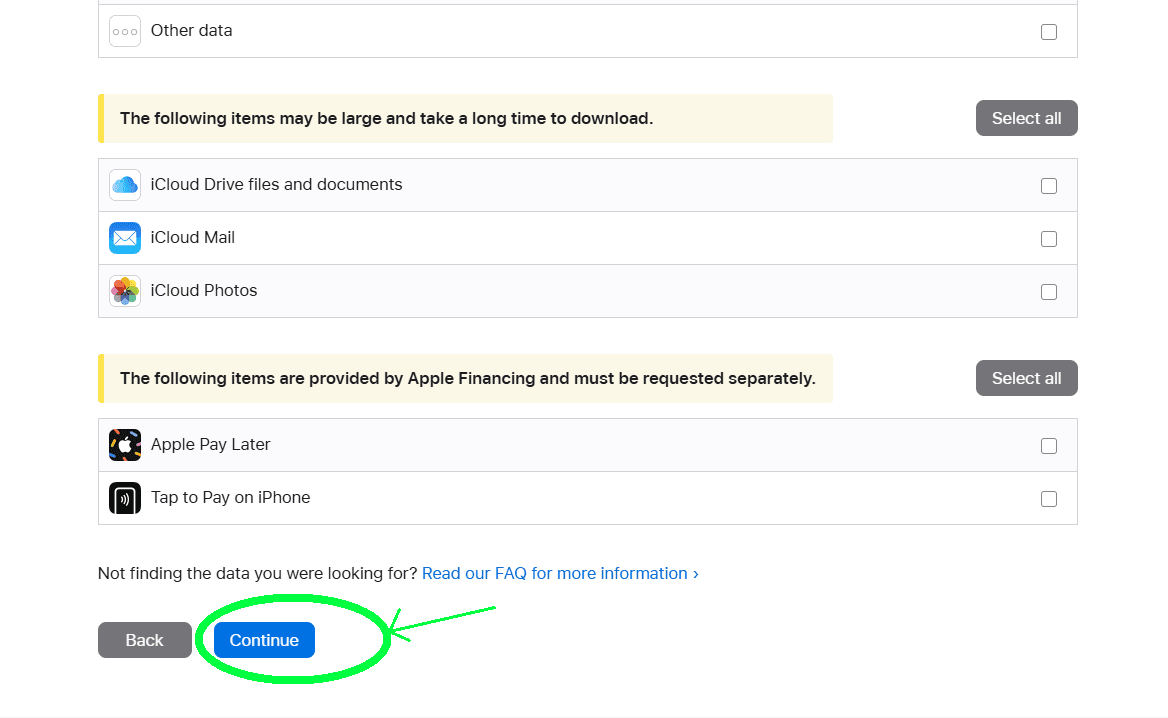This screenshot has height=718, width=1168.
Task: Check the iCloud Drive files checkbox
Action: tap(1048, 185)
